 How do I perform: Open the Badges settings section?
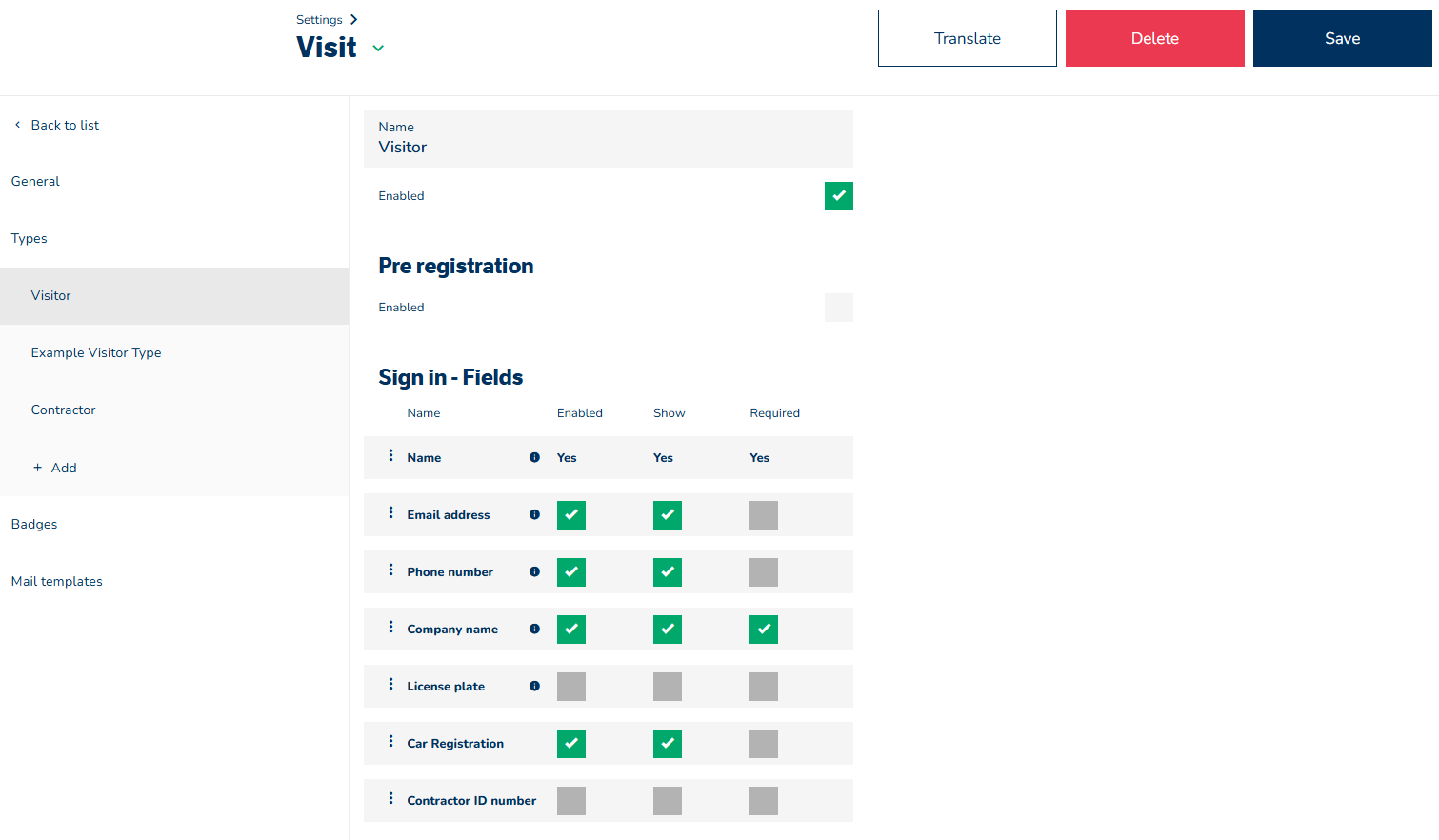[34, 524]
